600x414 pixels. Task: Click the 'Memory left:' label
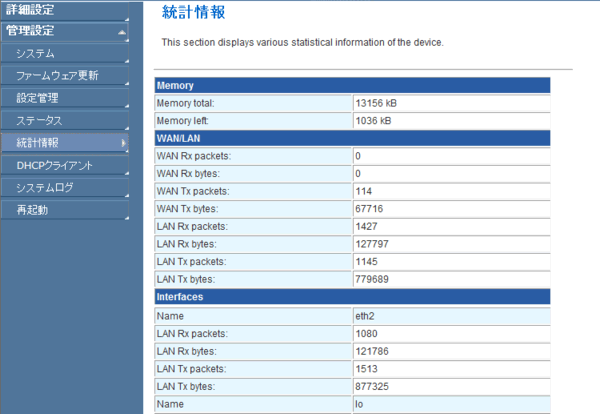pyautogui.click(x=182, y=121)
